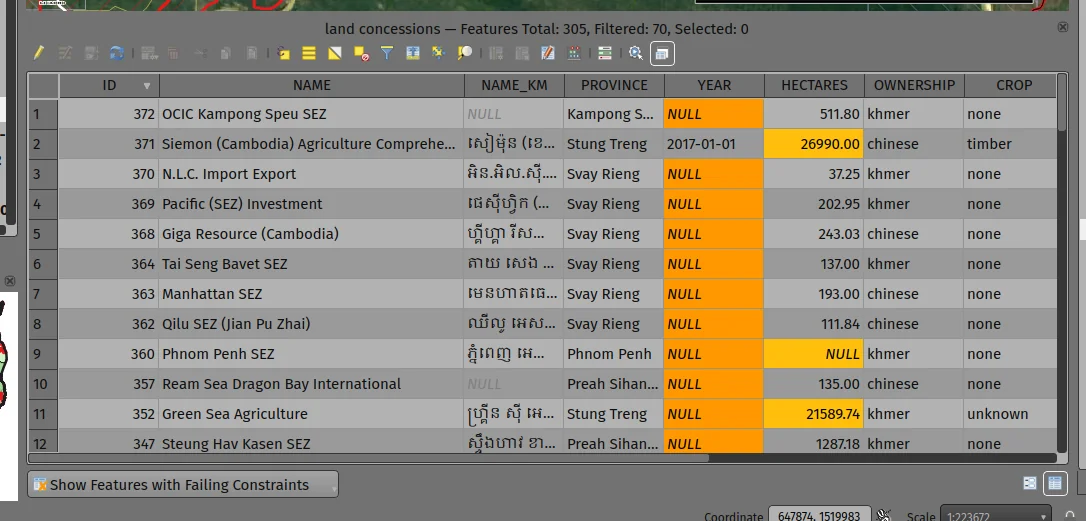Click the HECTARES column header
This screenshot has width=1086, height=521.
(814, 86)
